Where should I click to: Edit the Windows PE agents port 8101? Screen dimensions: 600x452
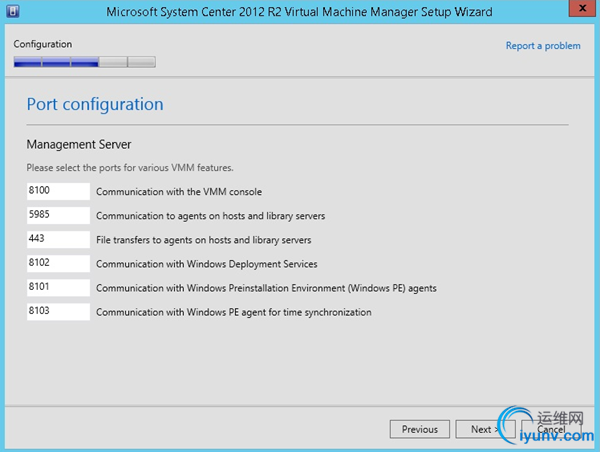coord(58,287)
